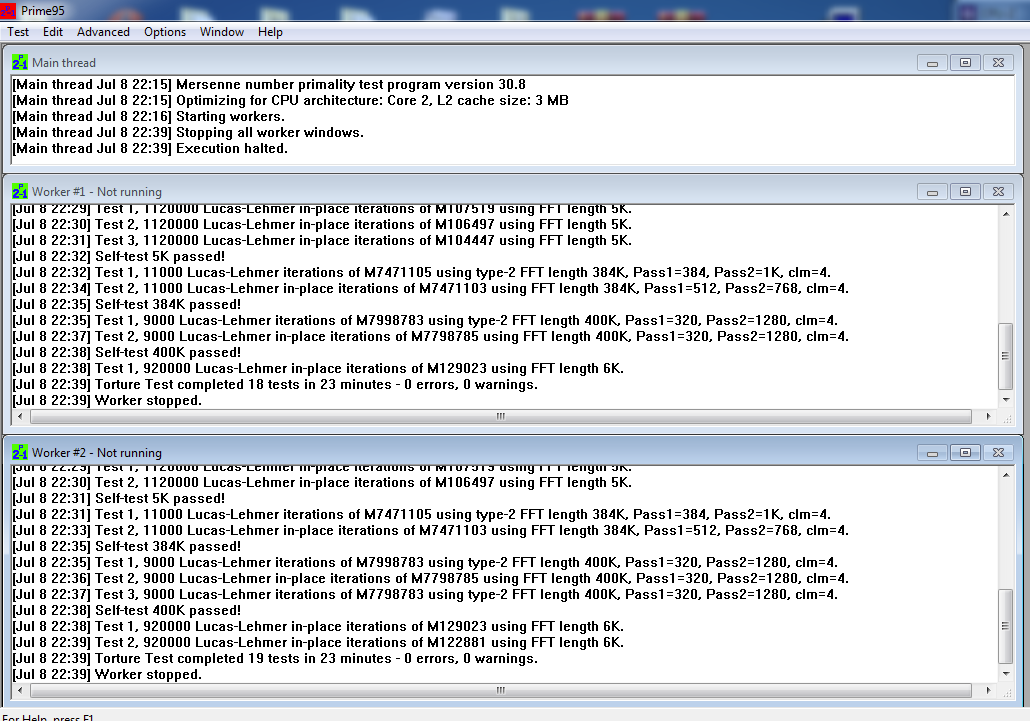Click 'Starting workers.' log line
Screen dimensions: 1030x721
point(148,116)
